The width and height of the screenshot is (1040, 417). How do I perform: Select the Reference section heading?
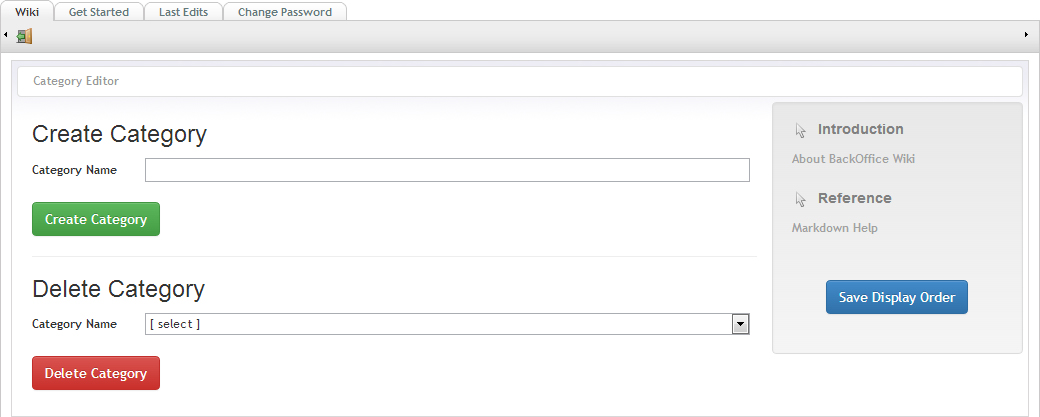coord(854,198)
